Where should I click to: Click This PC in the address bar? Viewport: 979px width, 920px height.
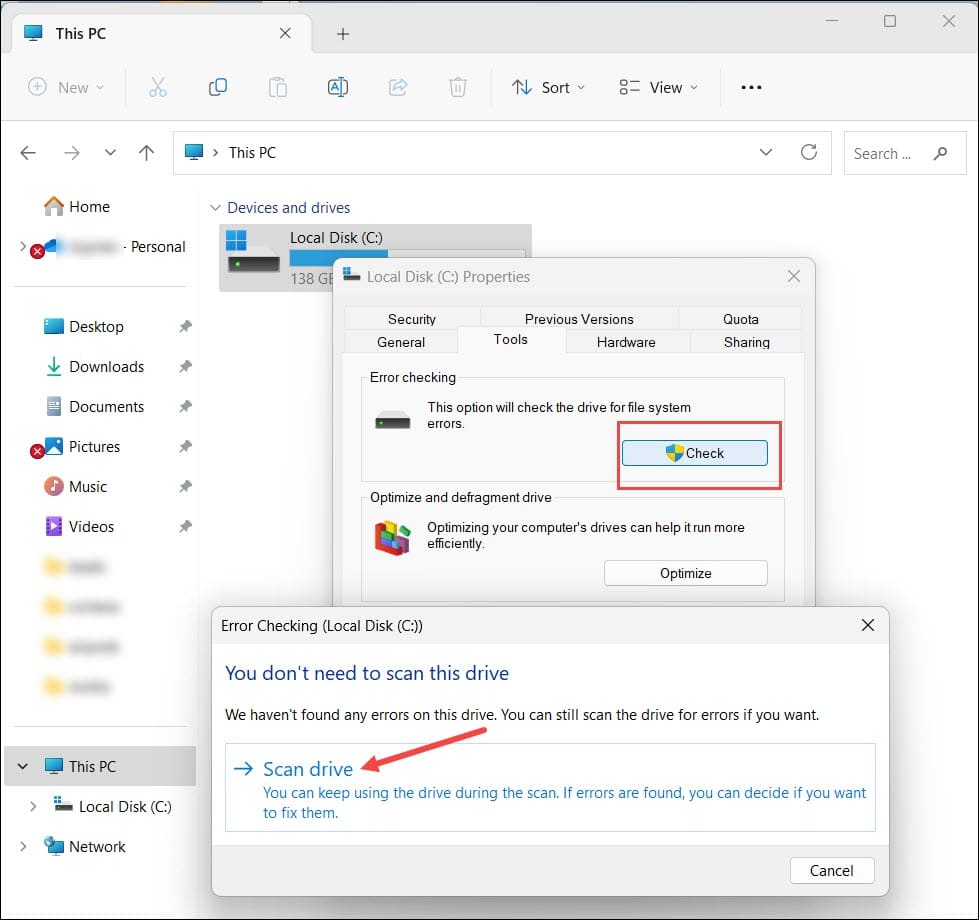tap(252, 153)
